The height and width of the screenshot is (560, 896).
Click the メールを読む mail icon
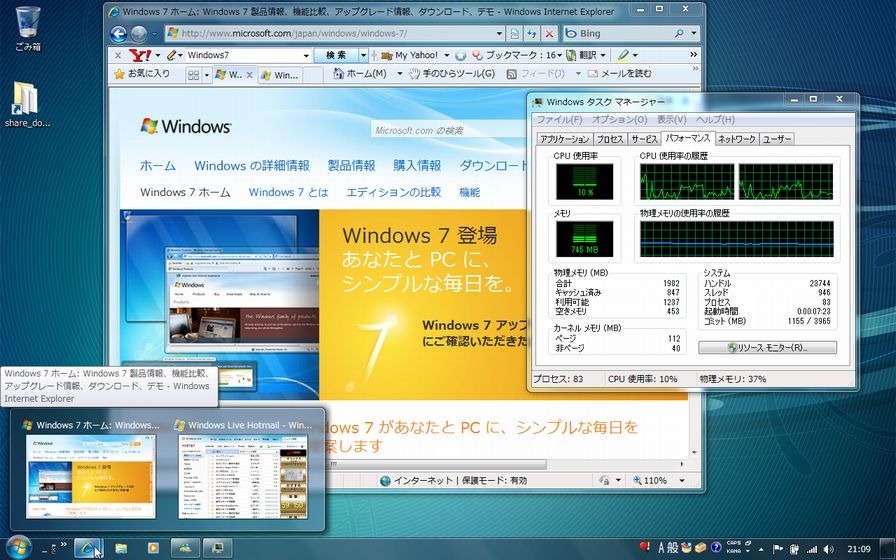[x=592, y=74]
